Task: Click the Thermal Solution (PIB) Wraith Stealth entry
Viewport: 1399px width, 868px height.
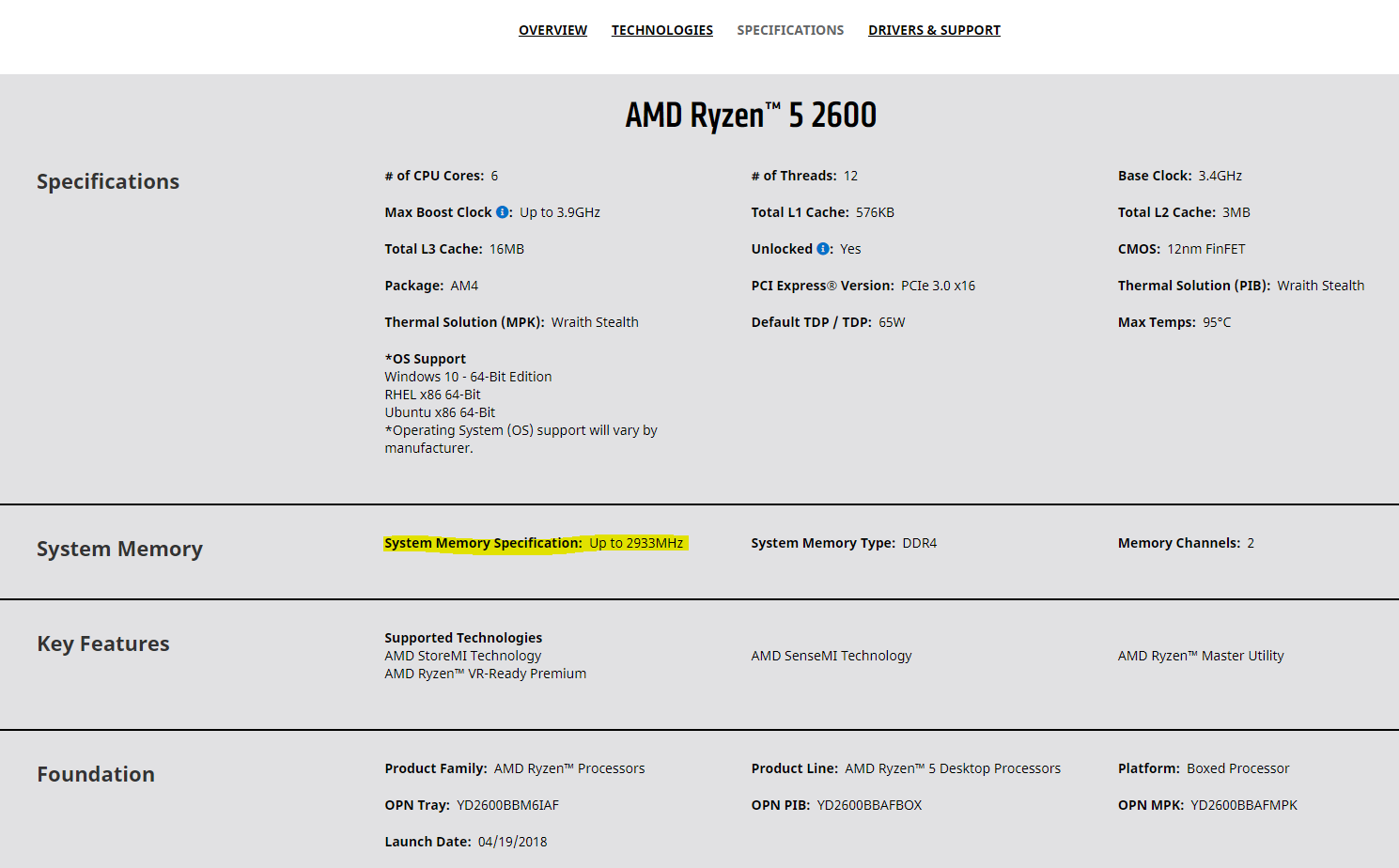Action: click(1241, 286)
